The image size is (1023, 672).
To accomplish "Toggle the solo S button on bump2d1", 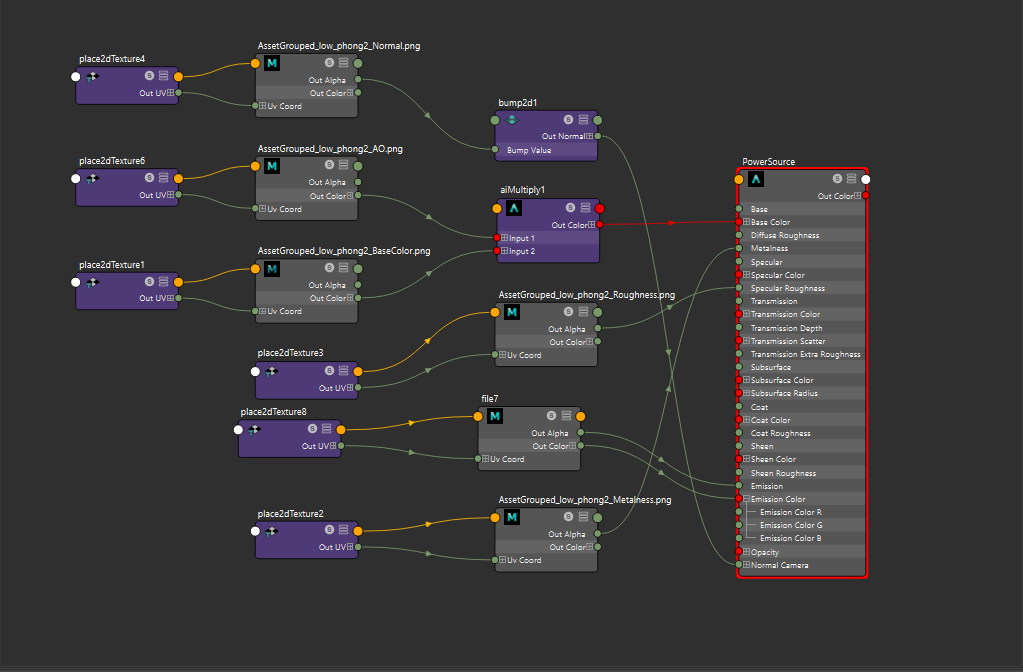I will pyautogui.click(x=568, y=120).
